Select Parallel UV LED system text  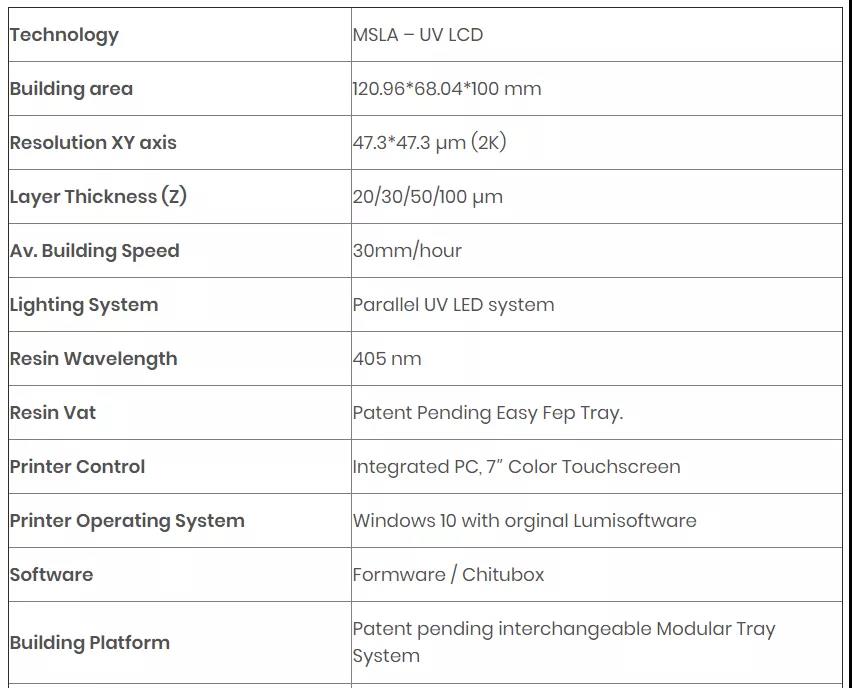tap(453, 305)
